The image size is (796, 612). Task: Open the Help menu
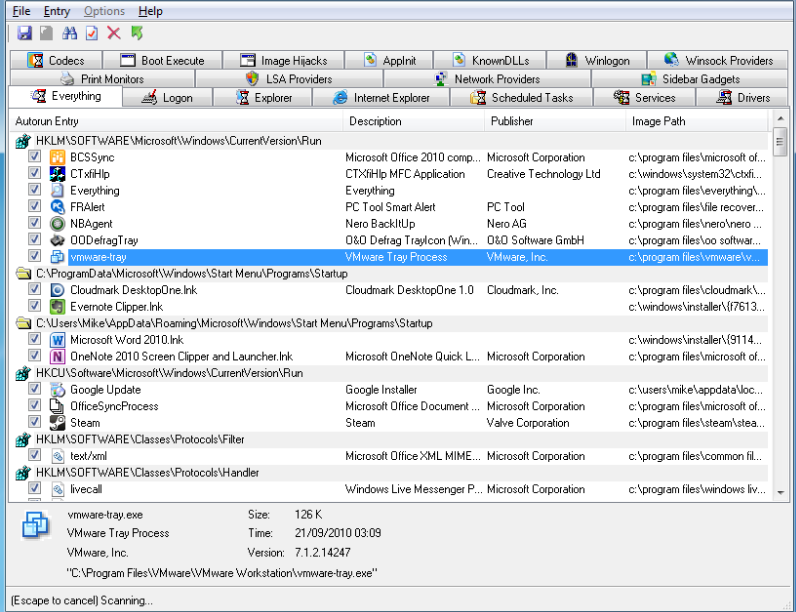(x=150, y=11)
